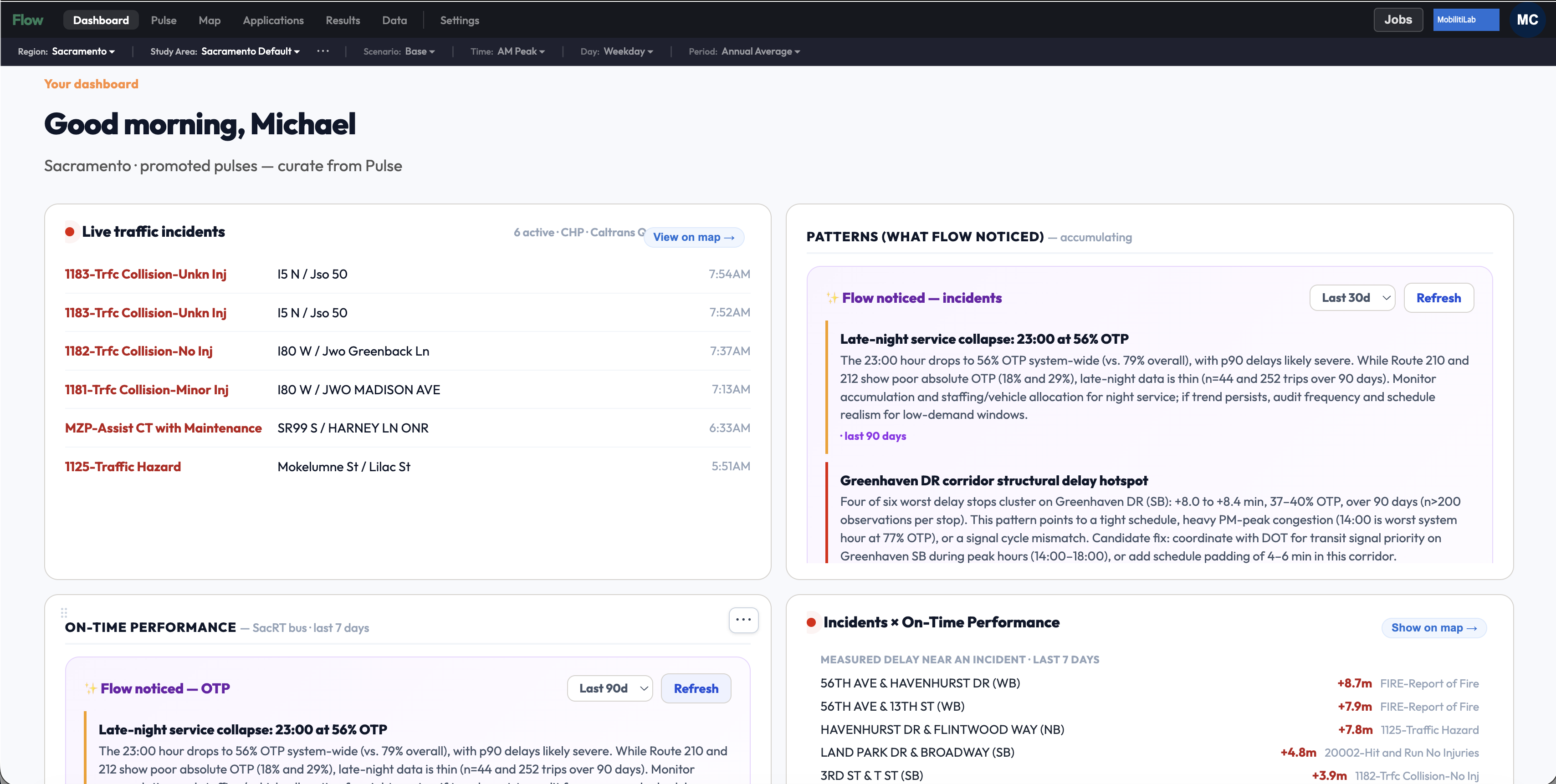1556x784 pixels.
Task: Grab the On-Time Performance card drag handle
Action: [64, 613]
